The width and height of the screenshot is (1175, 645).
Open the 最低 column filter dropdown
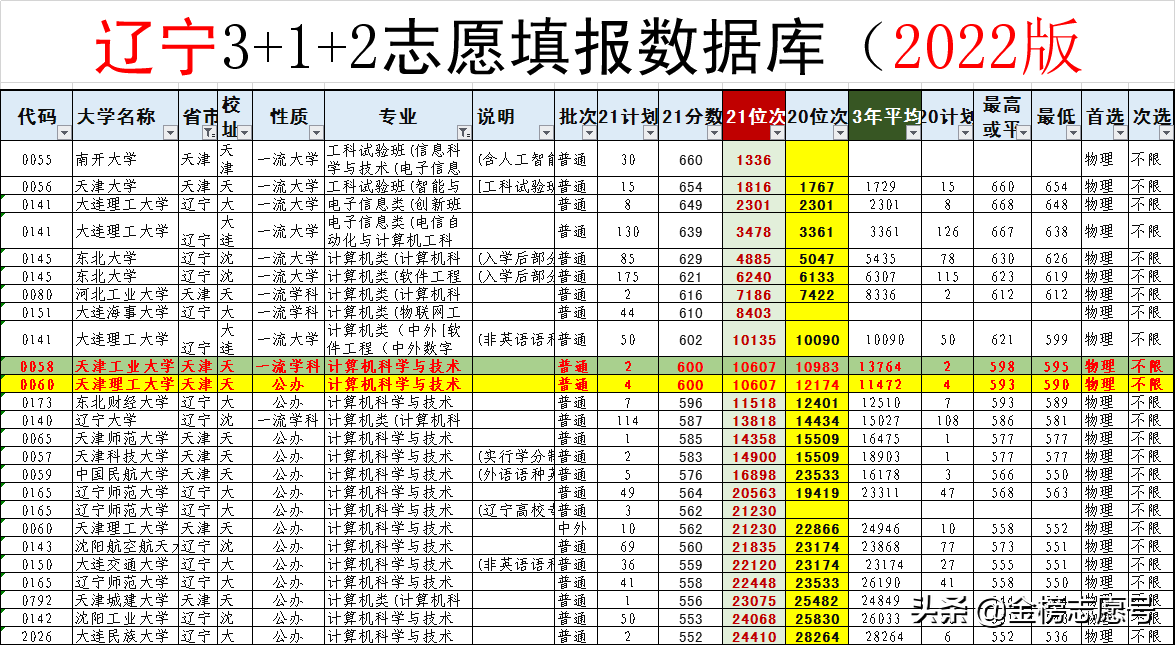tap(1071, 133)
